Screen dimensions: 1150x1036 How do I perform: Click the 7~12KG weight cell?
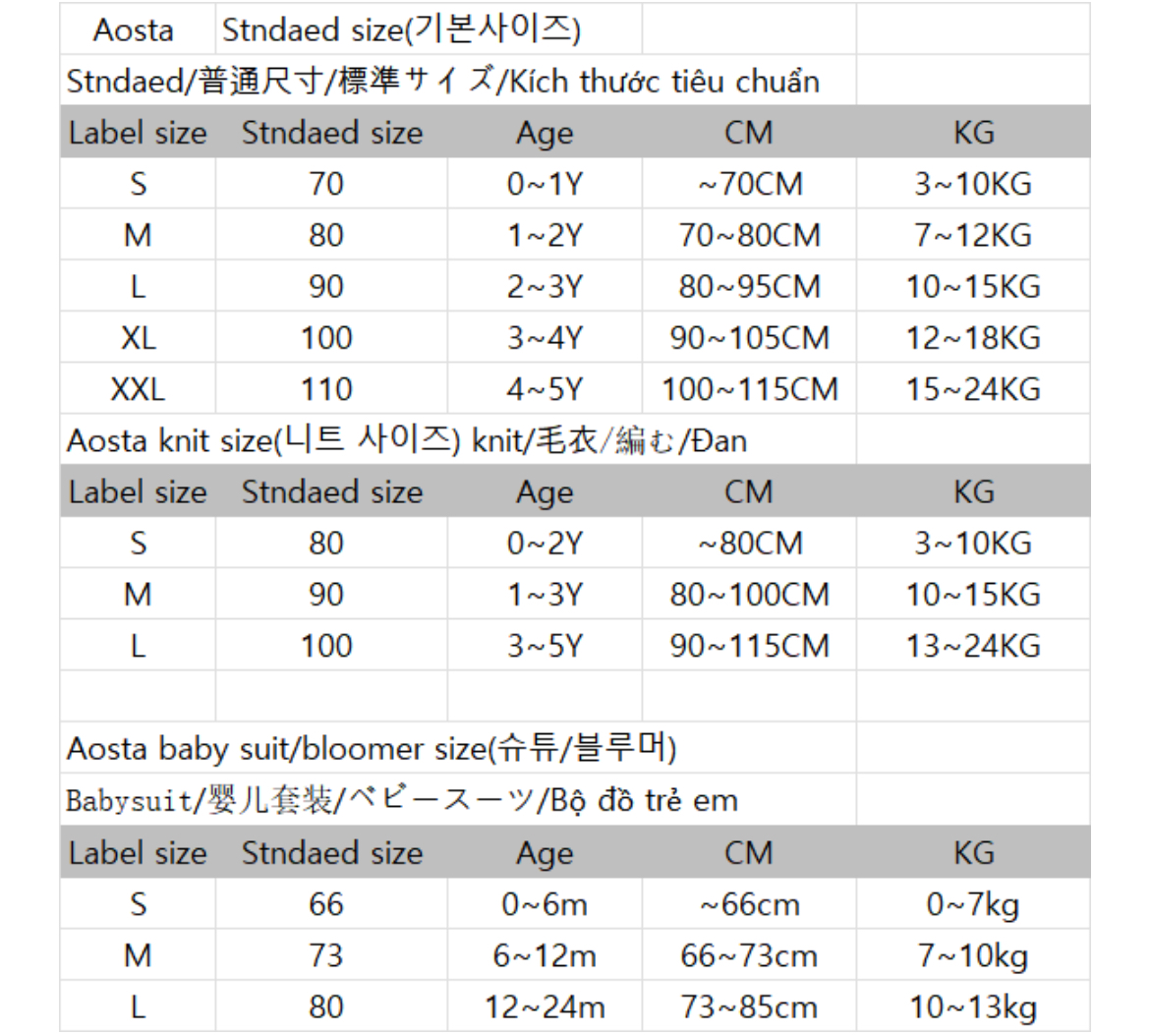pyautogui.click(x=973, y=236)
